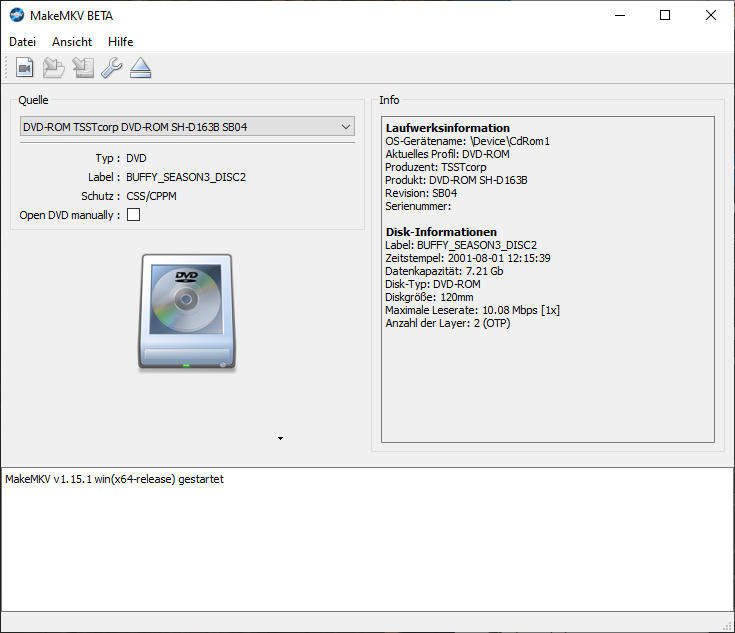Click the 'Anzahl der Layer: 2 (OTP)' line
This screenshot has width=735, height=633.
pyautogui.click(x=448, y=323)
